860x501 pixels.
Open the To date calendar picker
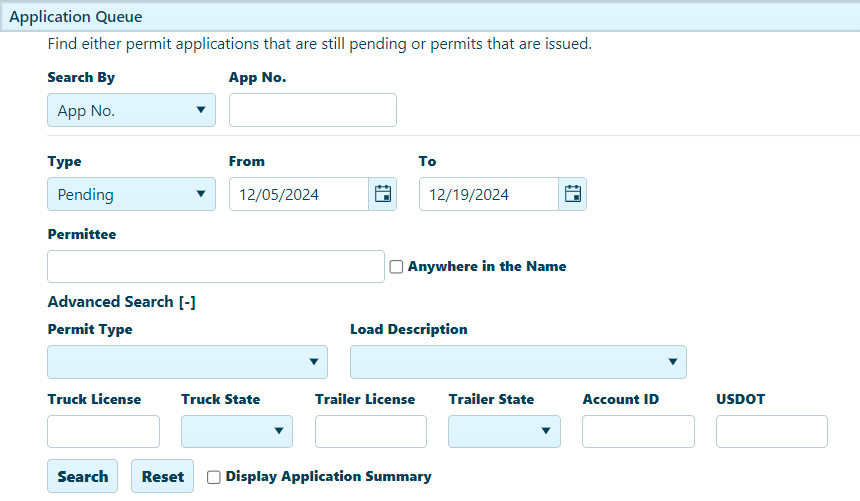(x=572, y=195)
